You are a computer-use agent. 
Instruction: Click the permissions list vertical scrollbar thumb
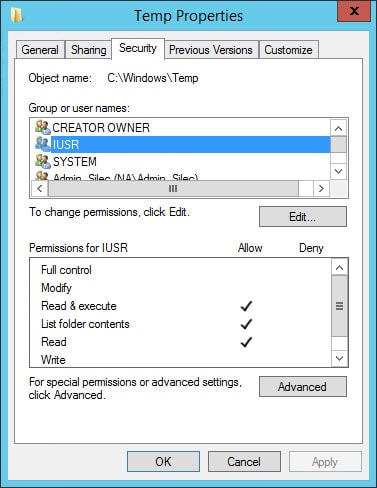click(x=340, y=306)
